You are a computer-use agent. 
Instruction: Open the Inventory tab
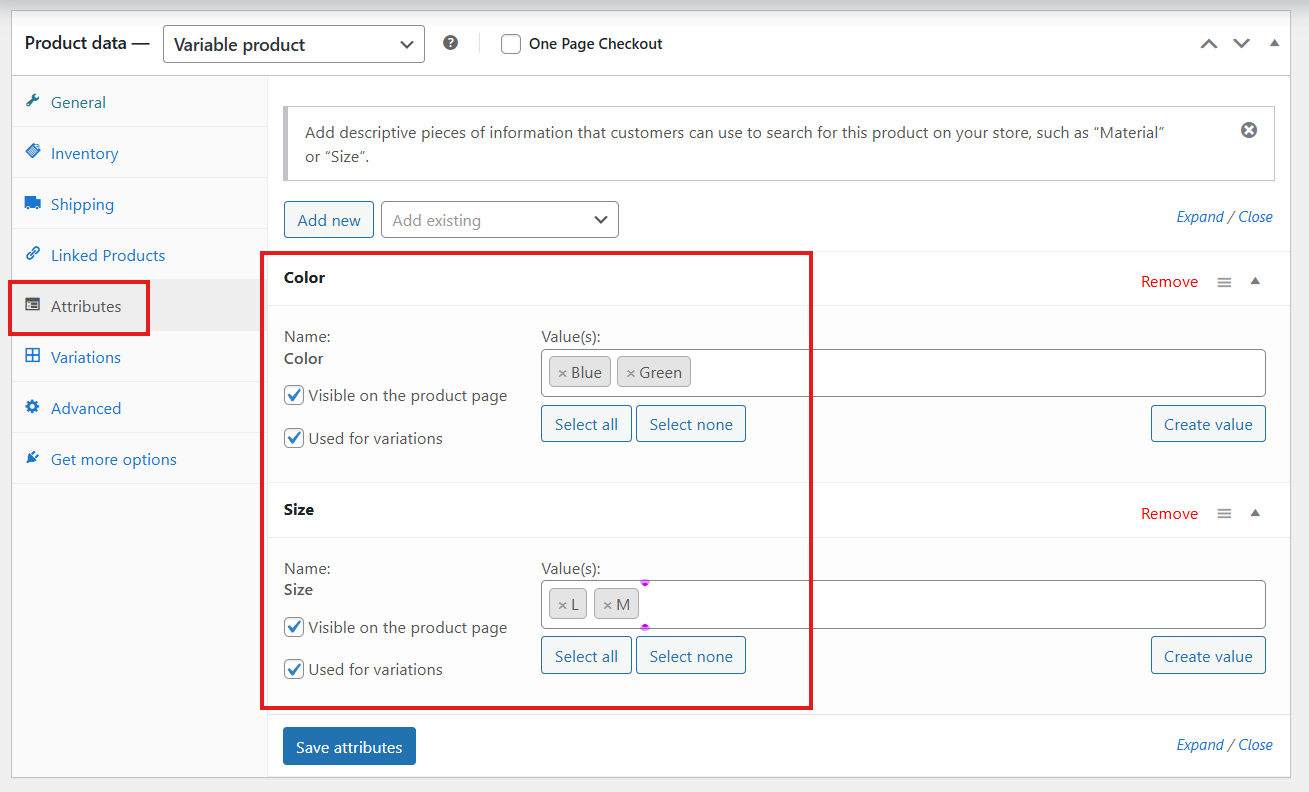point(84,153)
